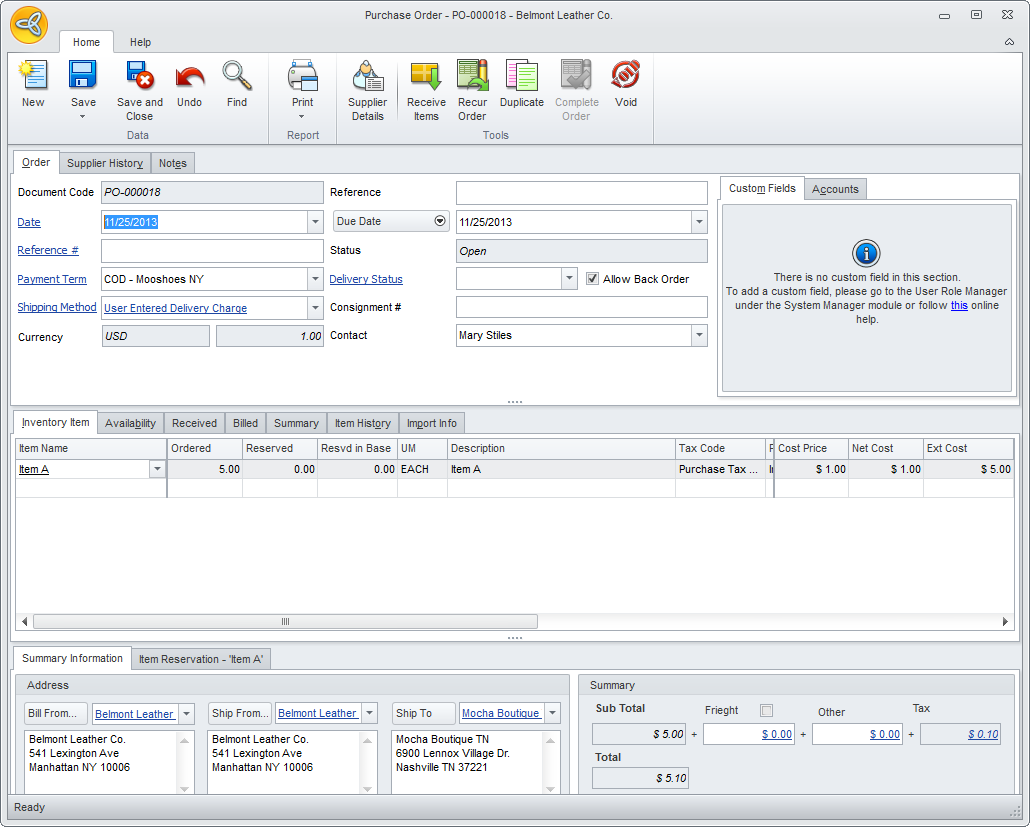The height and width of the screenshot is (827, 1030).
Task: Click the Save and Close icon
Action: (x=139, y=76)
